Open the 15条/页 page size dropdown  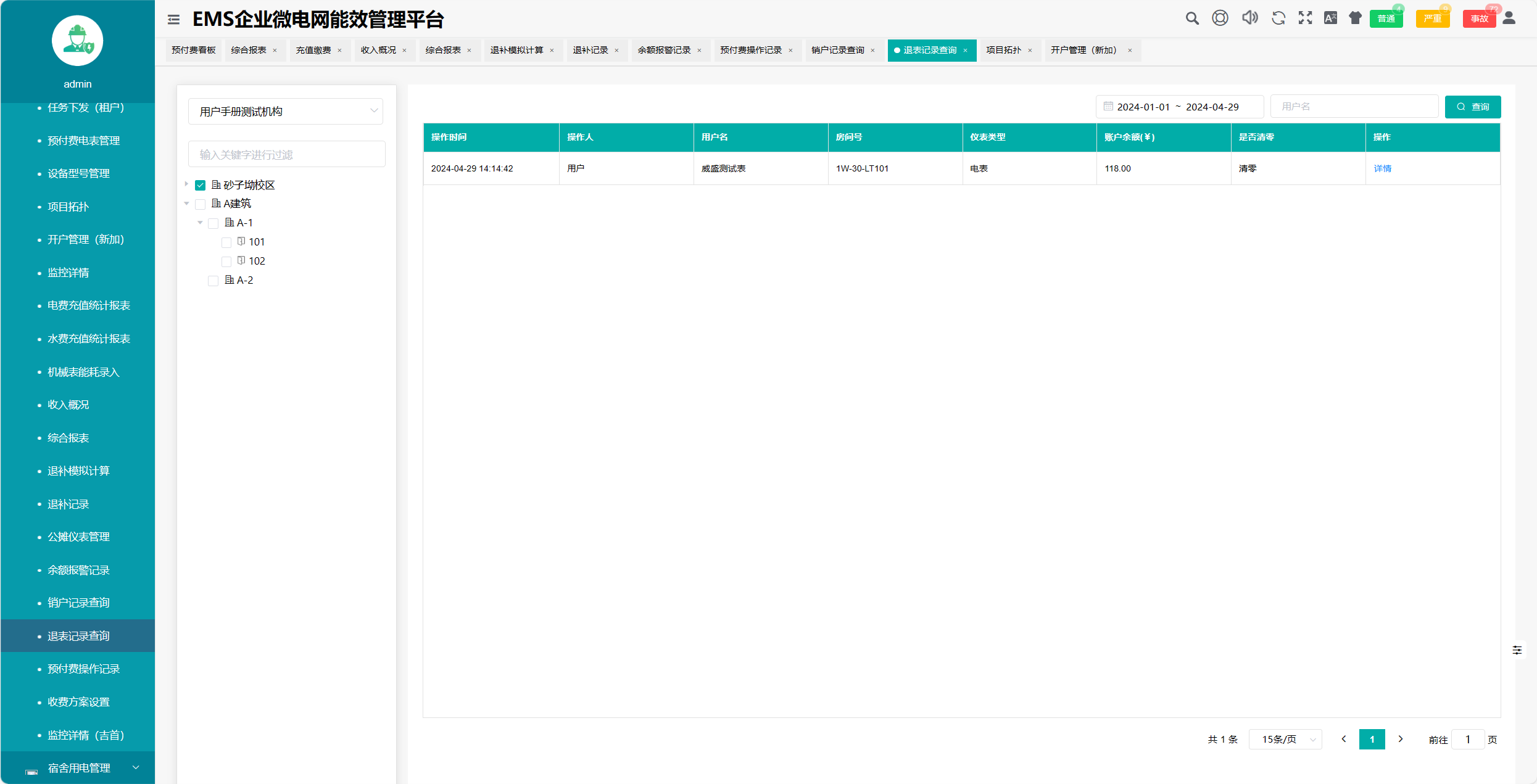click(x=1285, y=739)
